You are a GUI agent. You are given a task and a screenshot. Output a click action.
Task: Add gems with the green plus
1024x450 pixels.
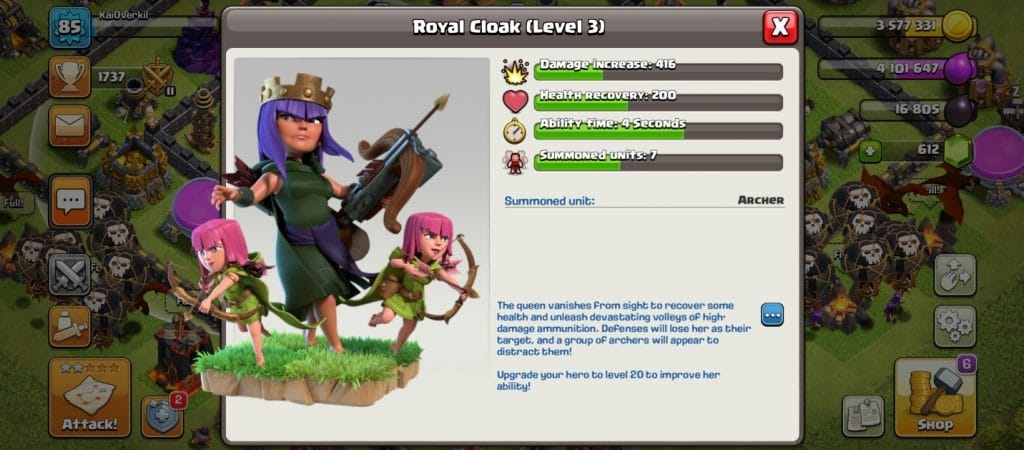pyautogui.click(x=869, y=152)
